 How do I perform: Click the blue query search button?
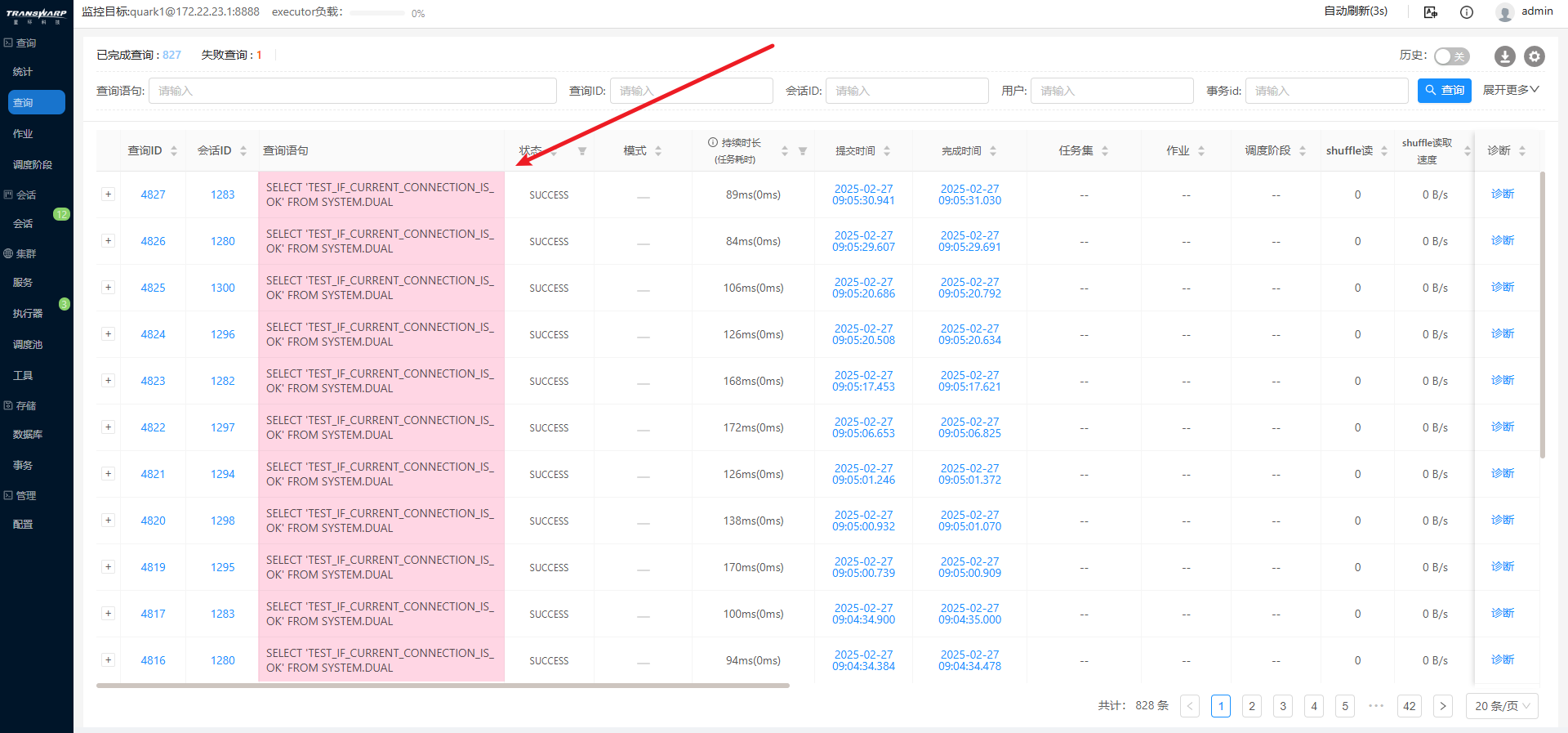(1444, 90)
